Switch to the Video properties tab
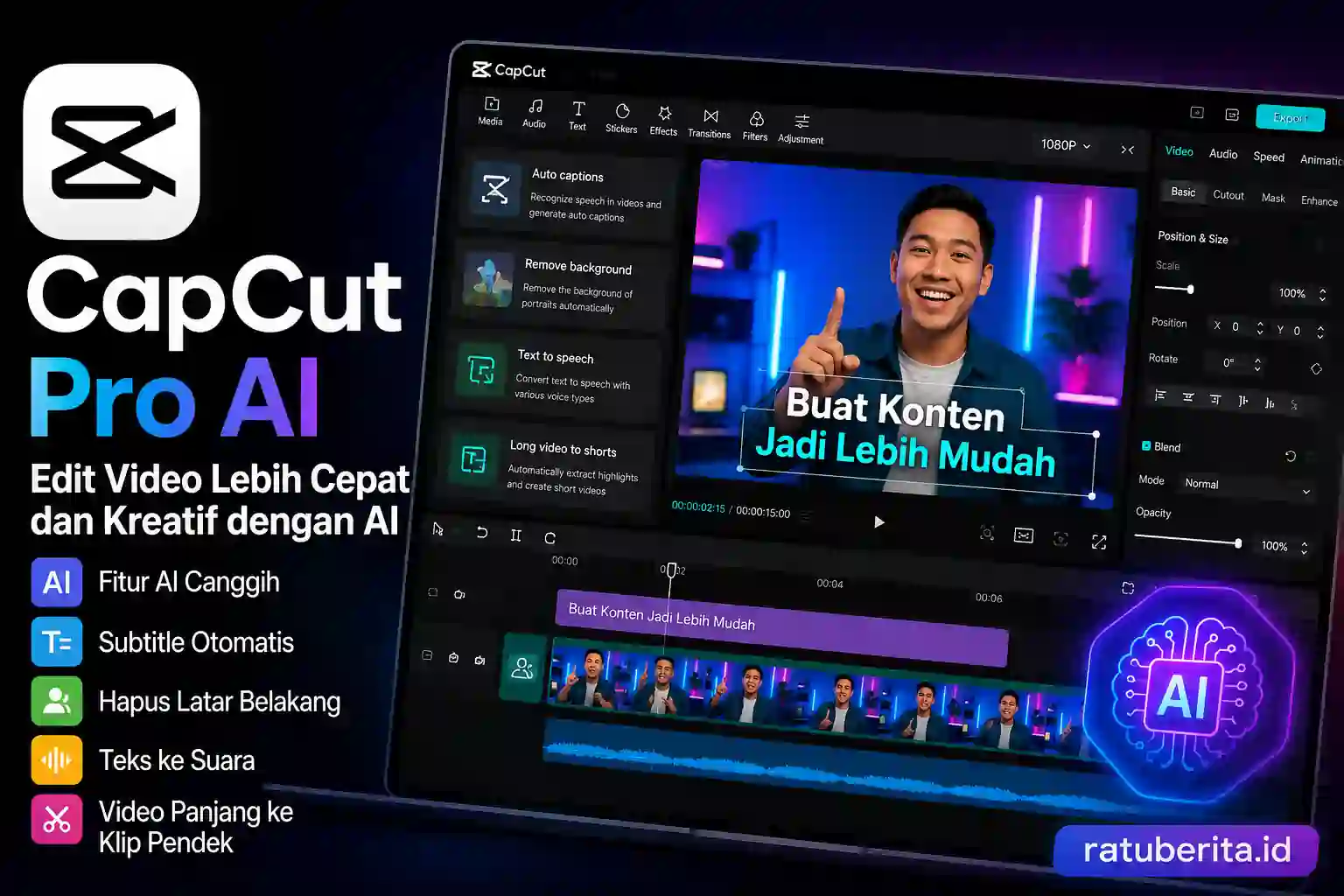The width and height of the screenshot is (1344, 896). (x=1179, y=151)
